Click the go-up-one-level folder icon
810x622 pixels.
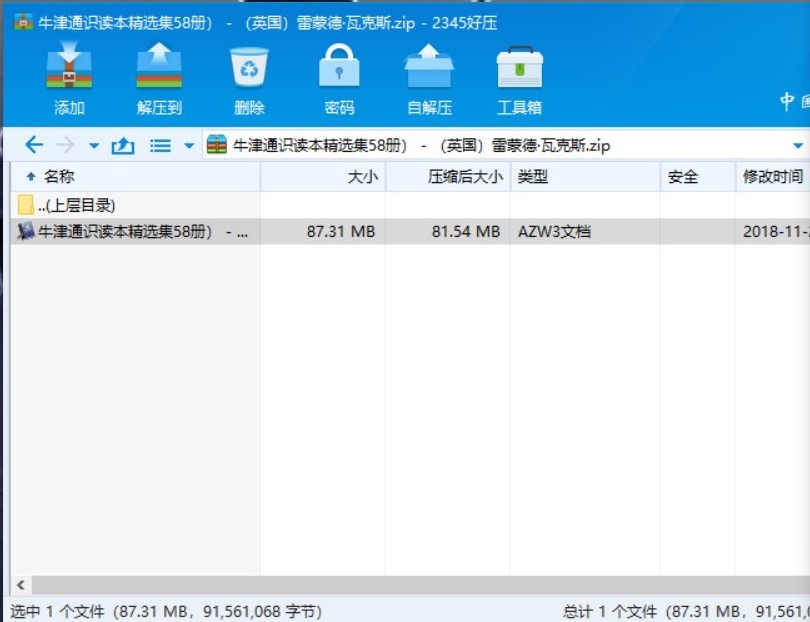coord(123,146)
